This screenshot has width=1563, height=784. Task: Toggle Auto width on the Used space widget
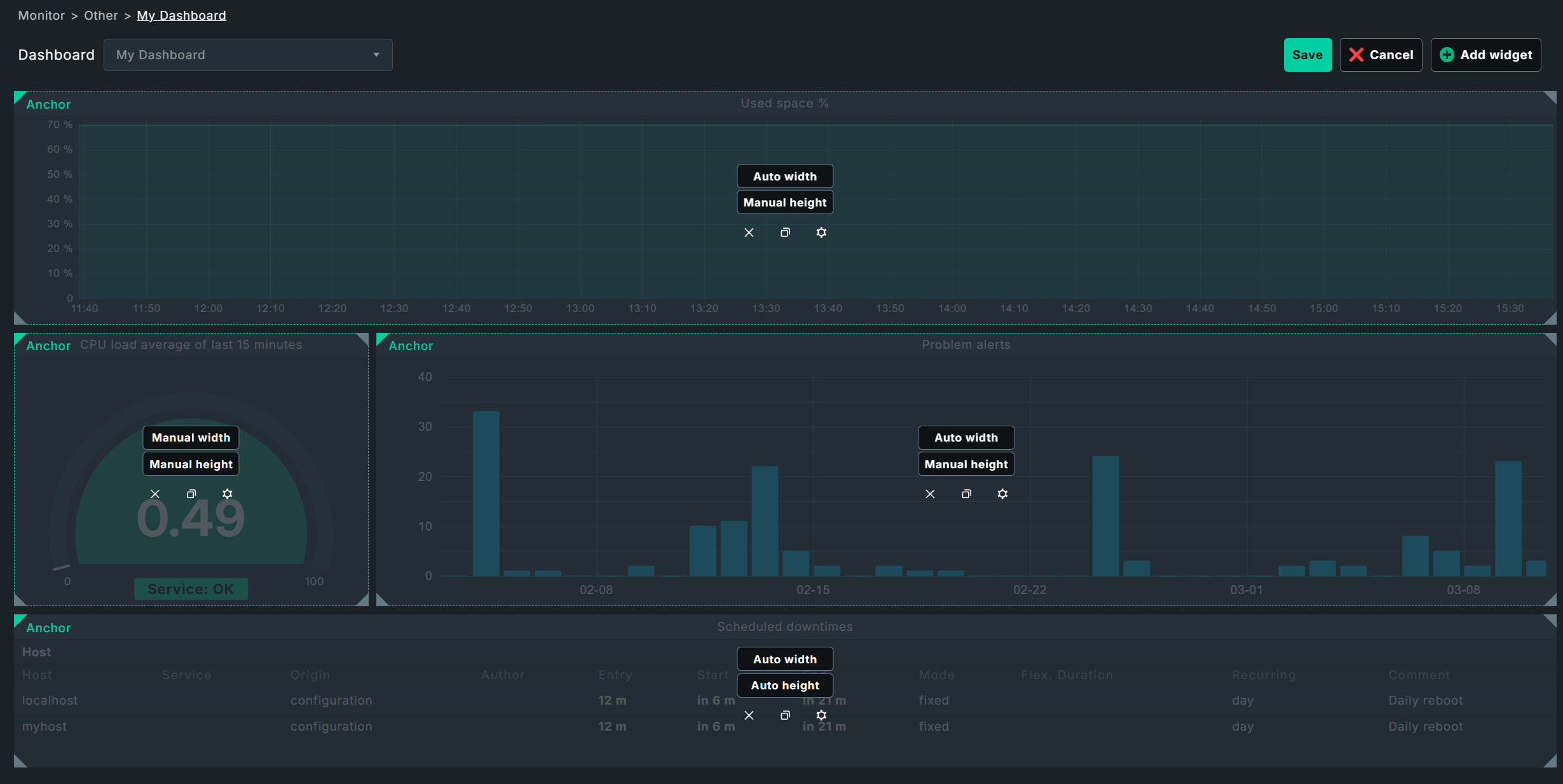point(784,176)
